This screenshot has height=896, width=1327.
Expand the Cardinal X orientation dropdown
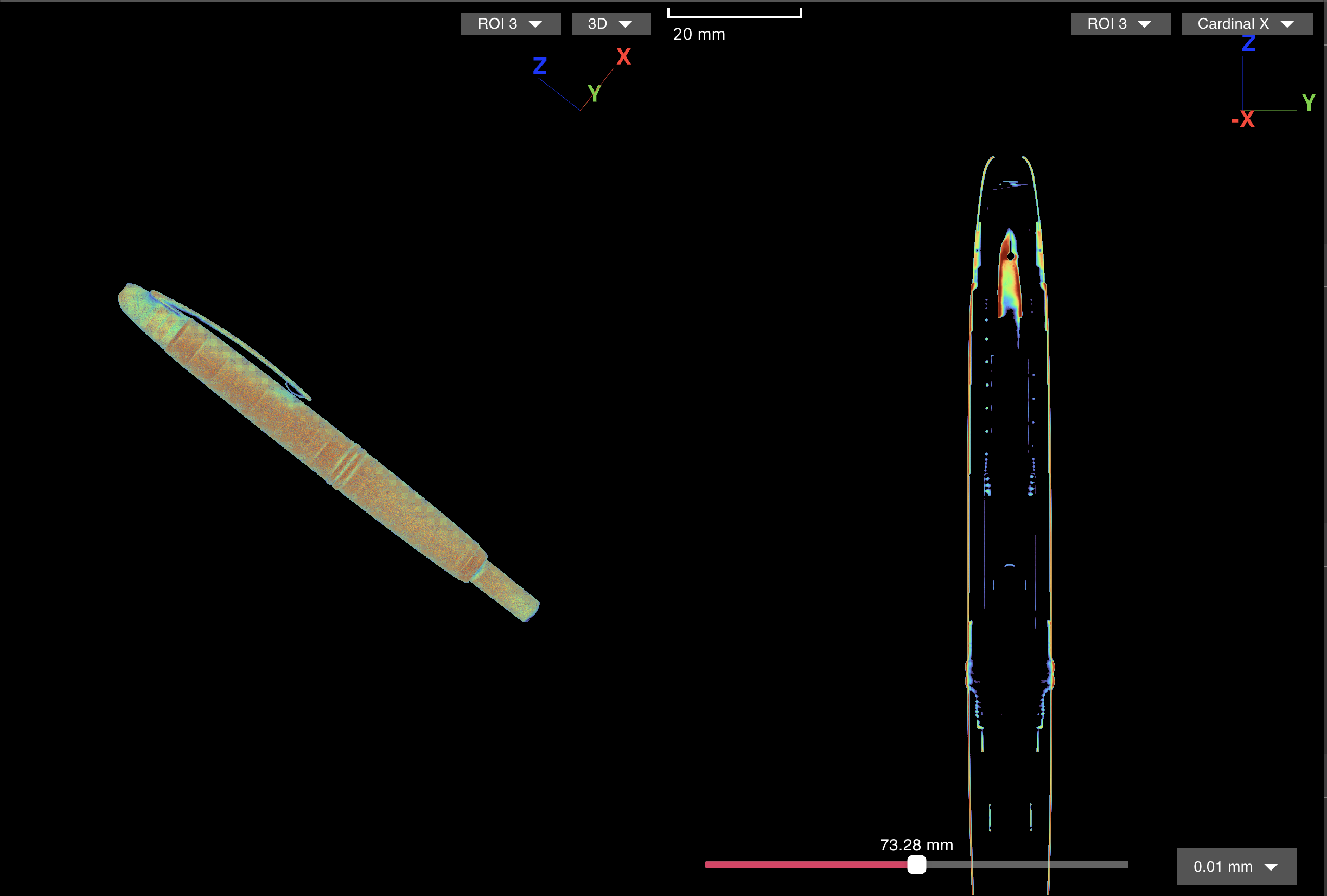1246,24
